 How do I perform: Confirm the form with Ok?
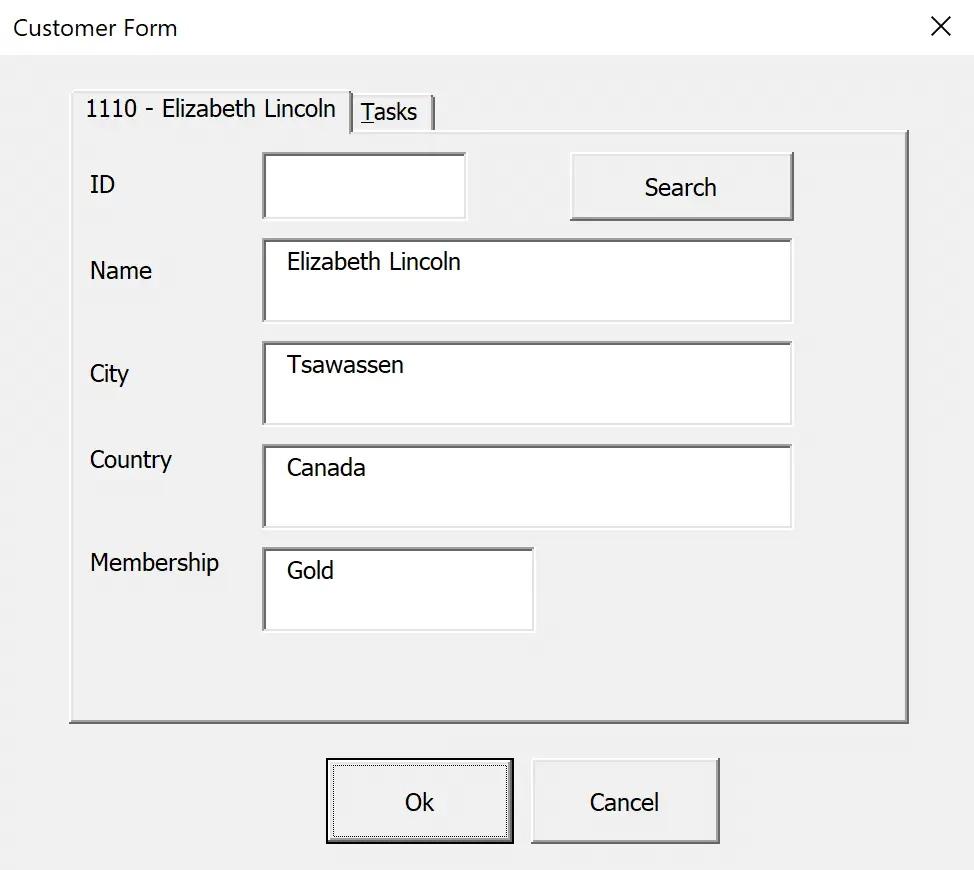click(x=419, y=801)
